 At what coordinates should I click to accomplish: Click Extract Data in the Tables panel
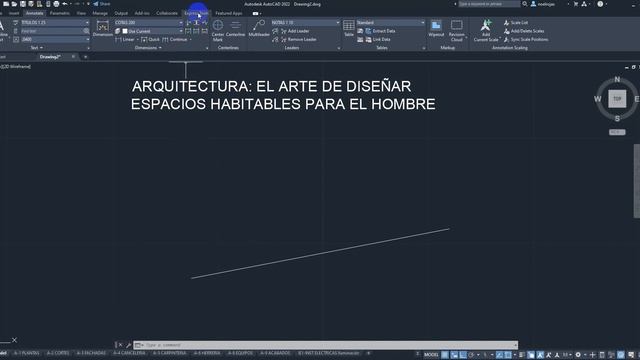(380, 31)
